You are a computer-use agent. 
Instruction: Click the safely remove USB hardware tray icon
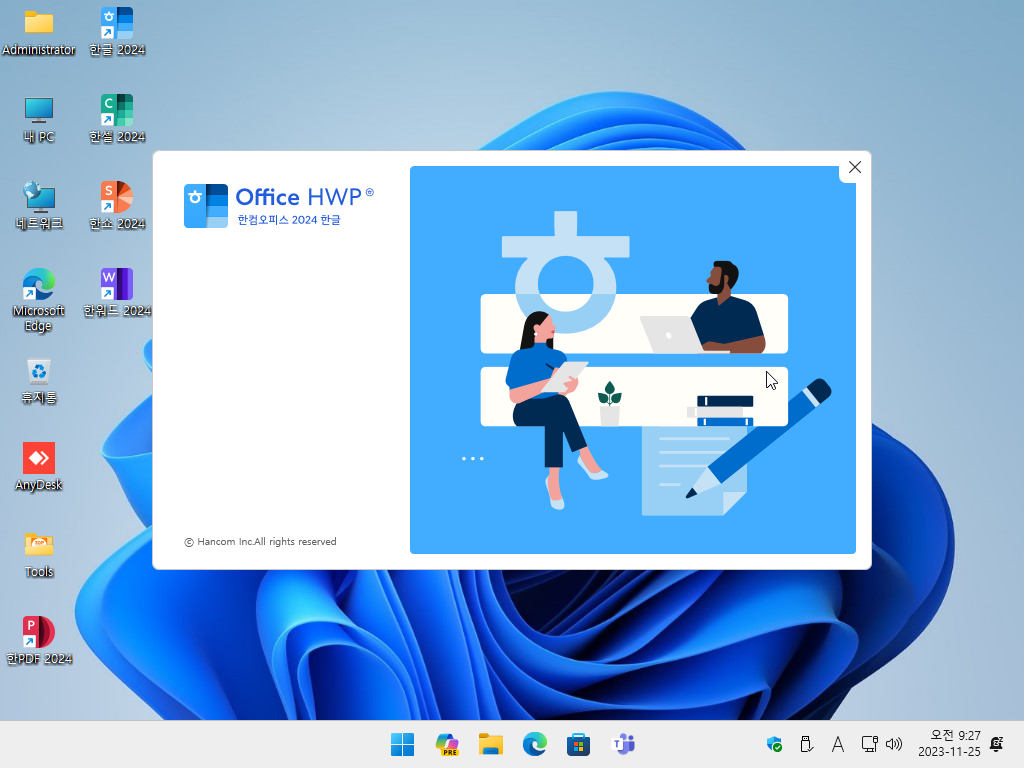[x=806, y=744]
